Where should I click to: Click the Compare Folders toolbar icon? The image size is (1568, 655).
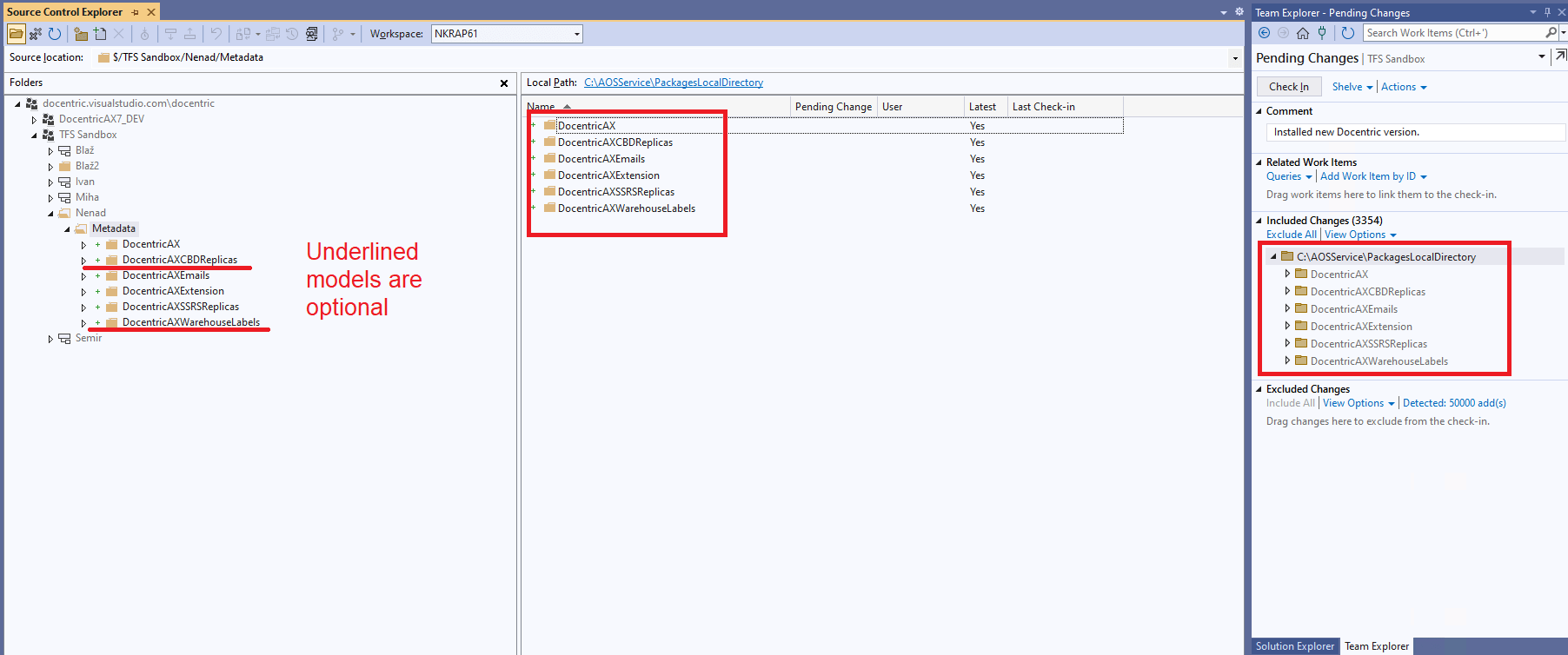[273, 34]
